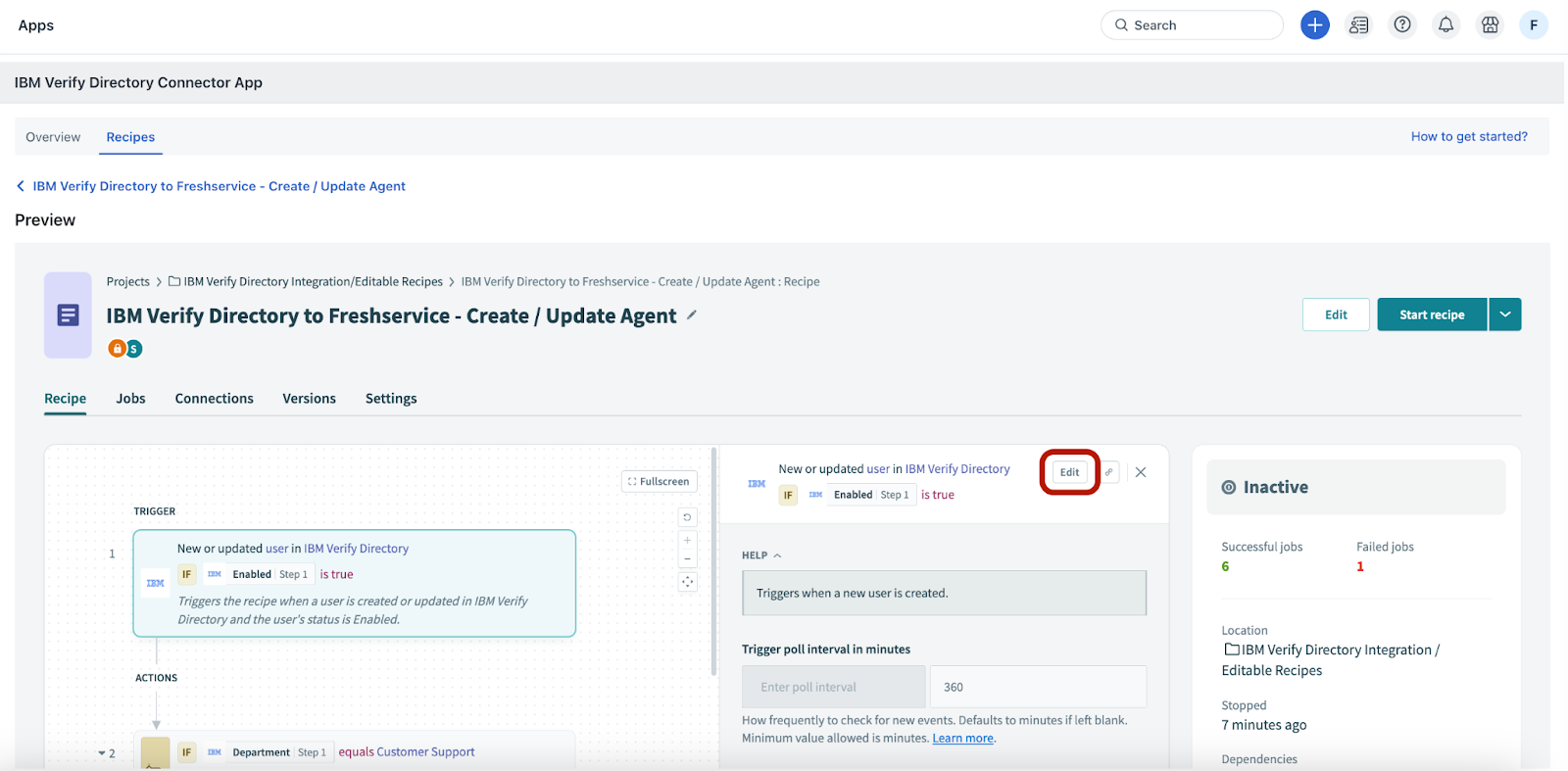This screenshot has height=771, width=1568.
Task: Click Edit in the step detail panel
Action: pos(1069,472)
